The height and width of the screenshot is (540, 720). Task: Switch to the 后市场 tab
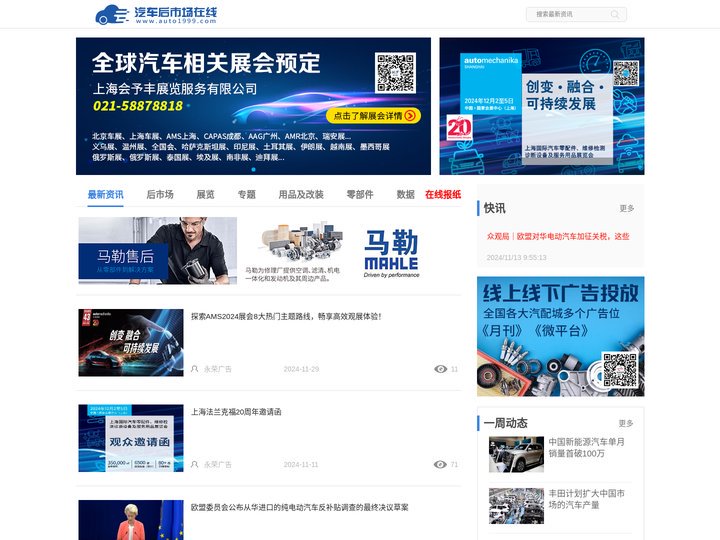pyautogui.click(x=160, y=195)
